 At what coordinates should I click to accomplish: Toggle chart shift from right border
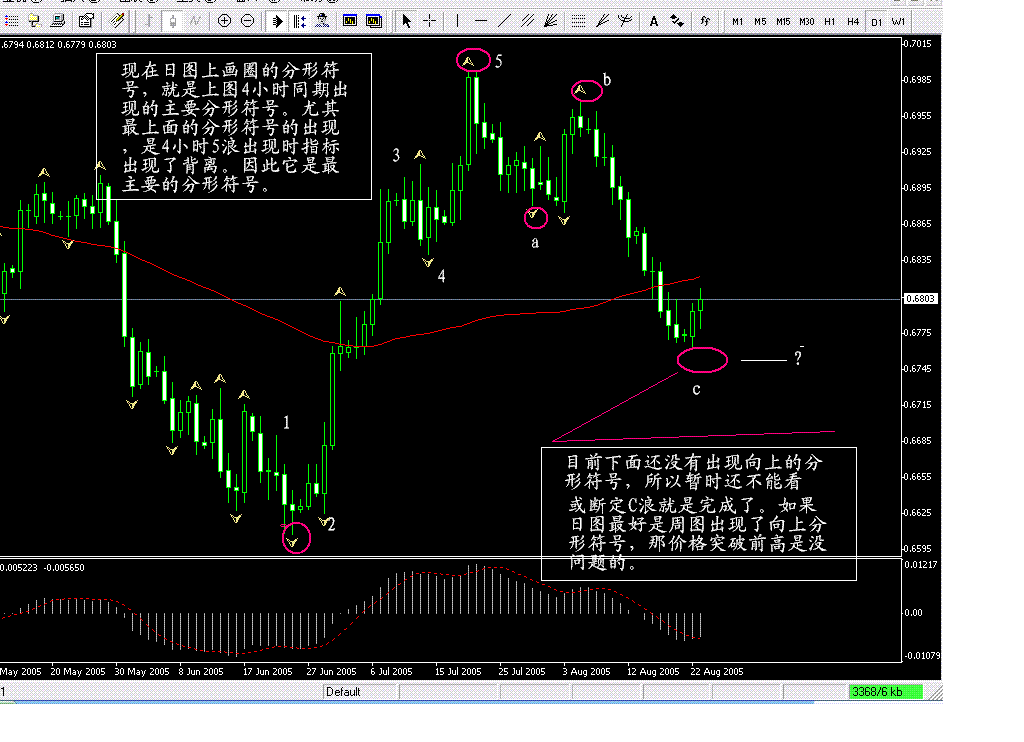tap(300, 21)
